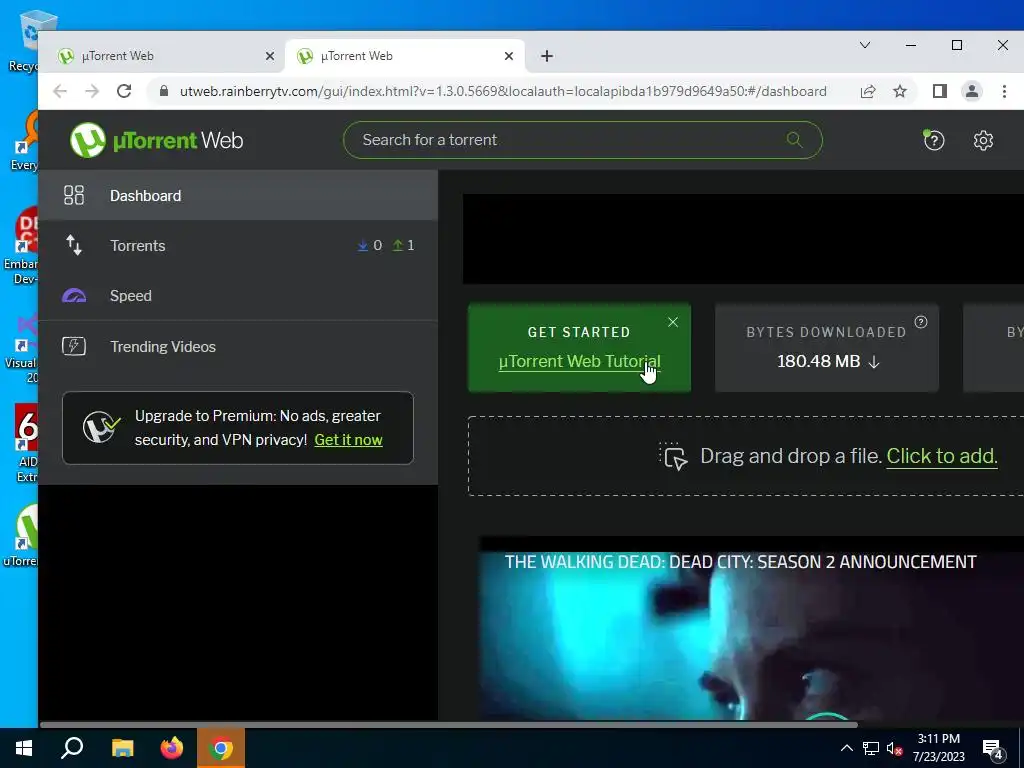Bookmark this page with the star icon
This screenshot has height=768, width=1024.
coord(899,91)
